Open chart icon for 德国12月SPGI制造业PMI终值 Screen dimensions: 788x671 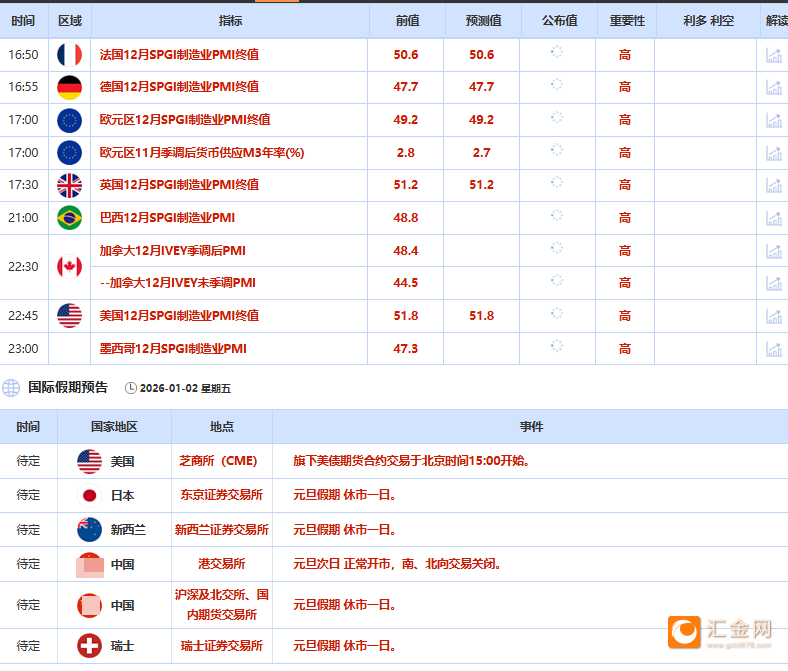[x=773, y=87]
